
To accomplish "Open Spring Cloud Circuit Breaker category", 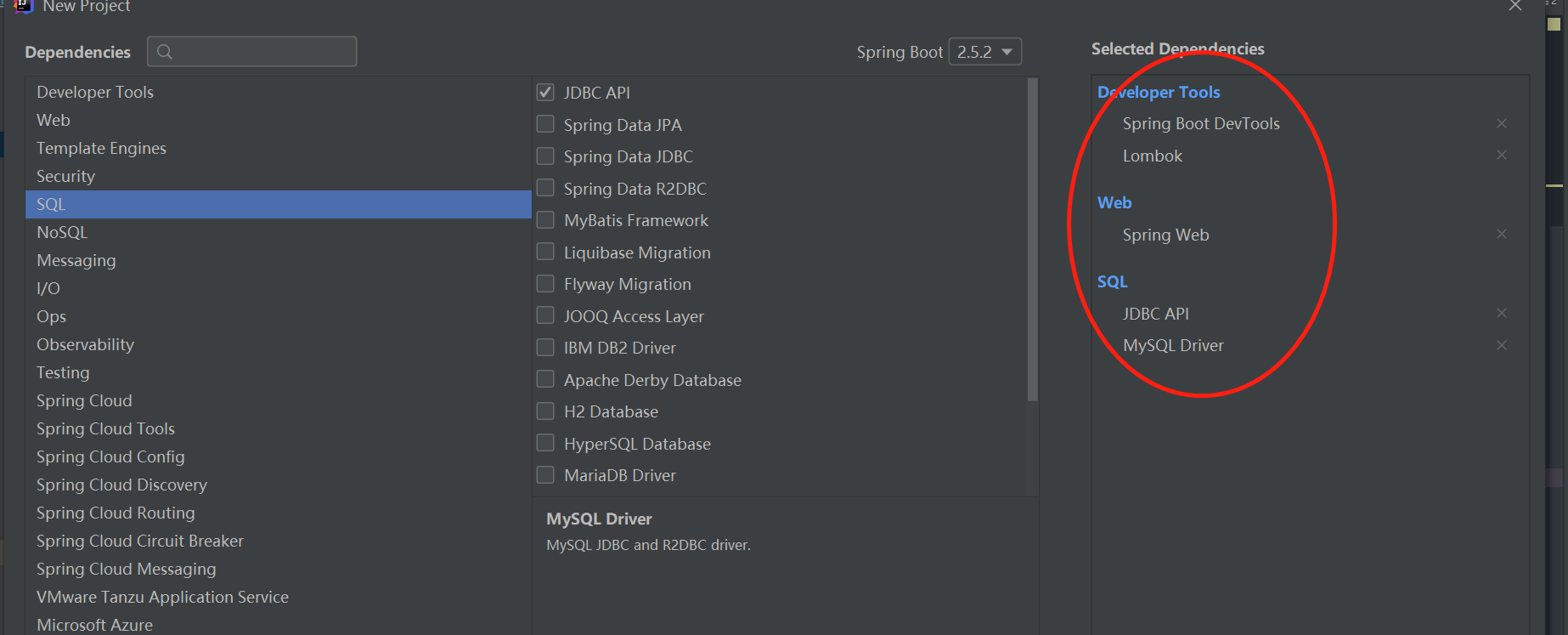I will point(279,541).
